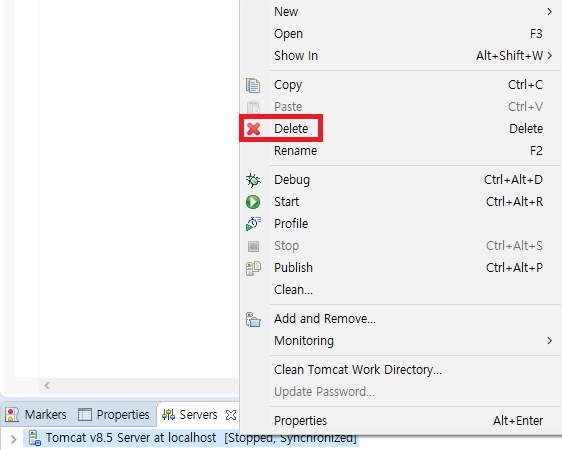Click the Tomcat server icon

(35, 438)
